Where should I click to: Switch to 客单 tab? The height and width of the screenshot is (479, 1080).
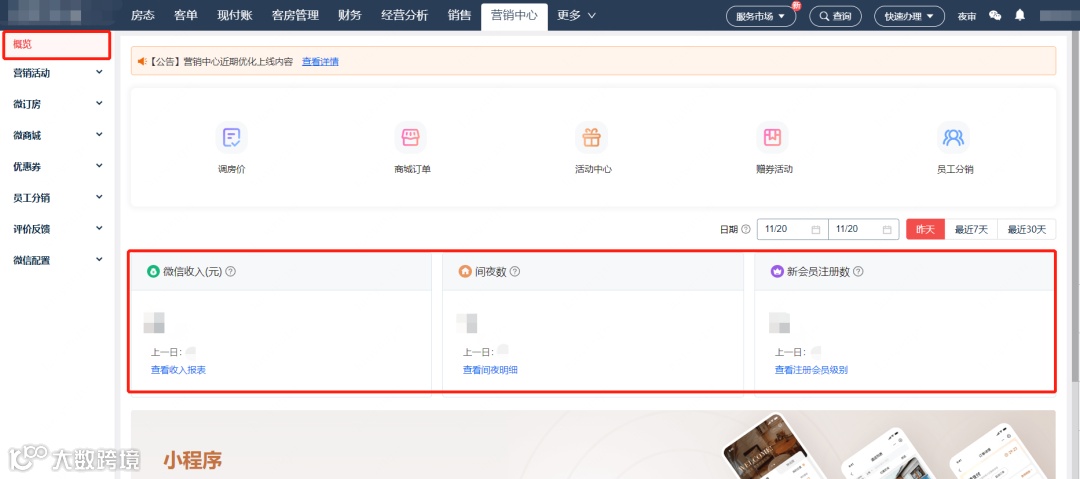(185, 15)
